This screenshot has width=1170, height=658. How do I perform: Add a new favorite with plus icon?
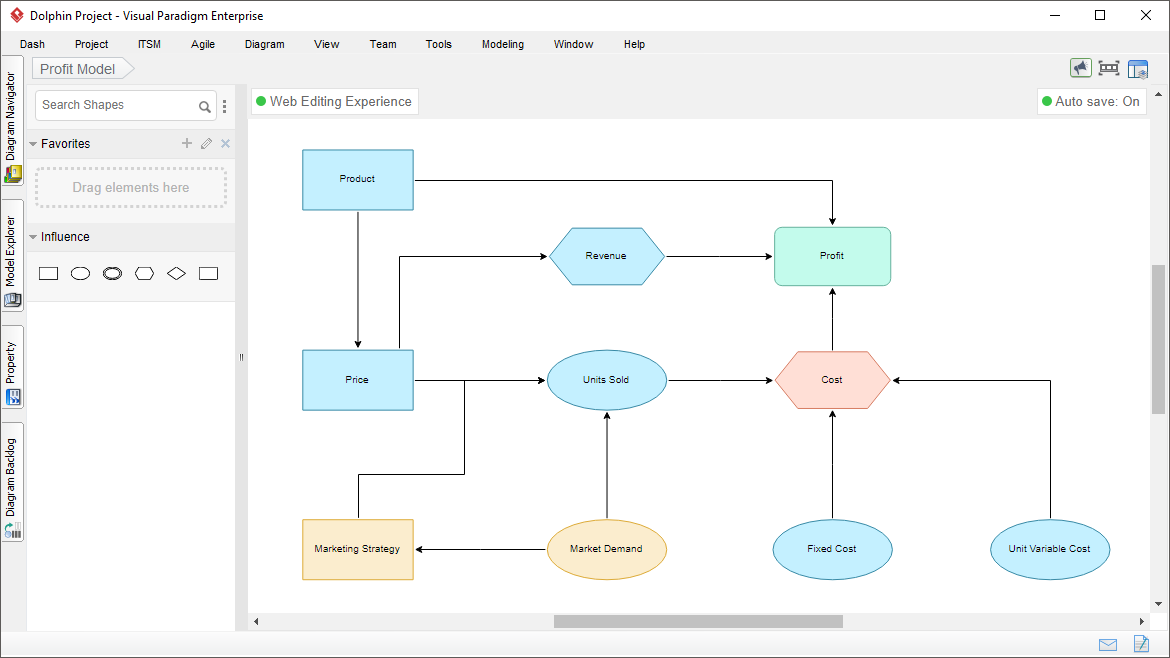[x=187, y=143]
